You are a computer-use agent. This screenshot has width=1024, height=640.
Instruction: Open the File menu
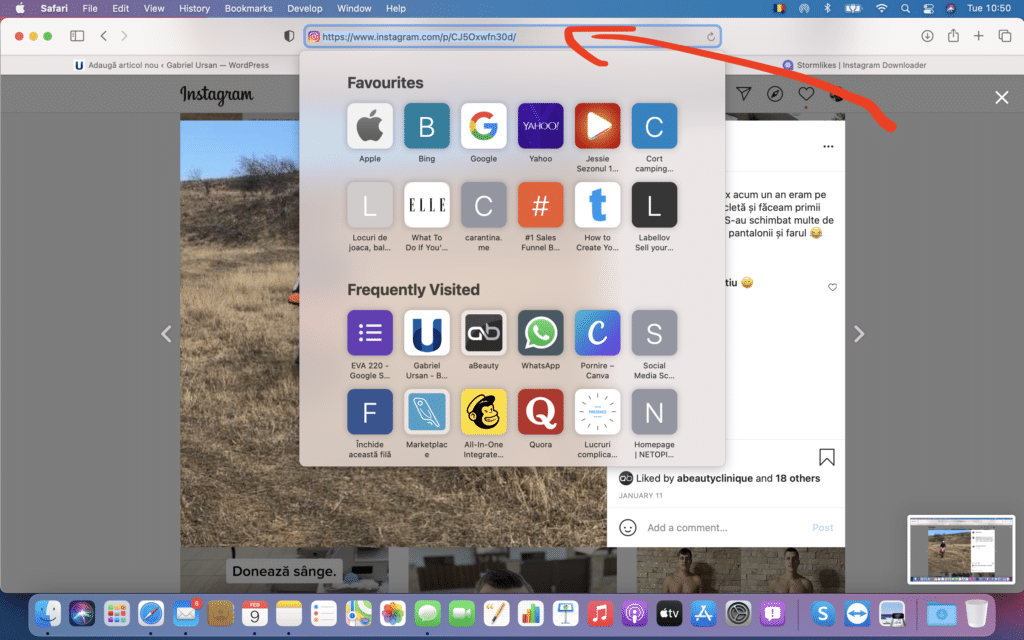click(89, 8)
